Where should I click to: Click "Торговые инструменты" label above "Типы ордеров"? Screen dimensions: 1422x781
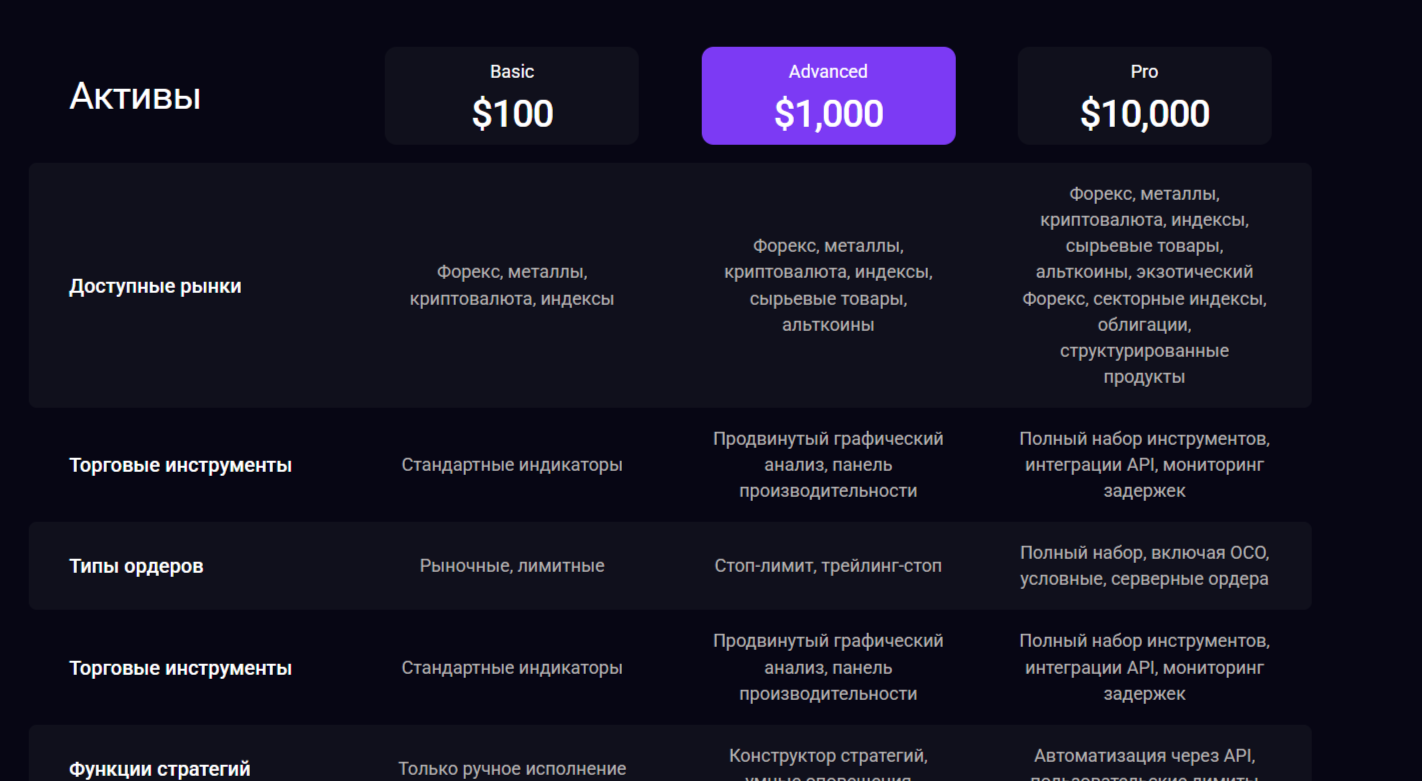click(x=180, y=465)
